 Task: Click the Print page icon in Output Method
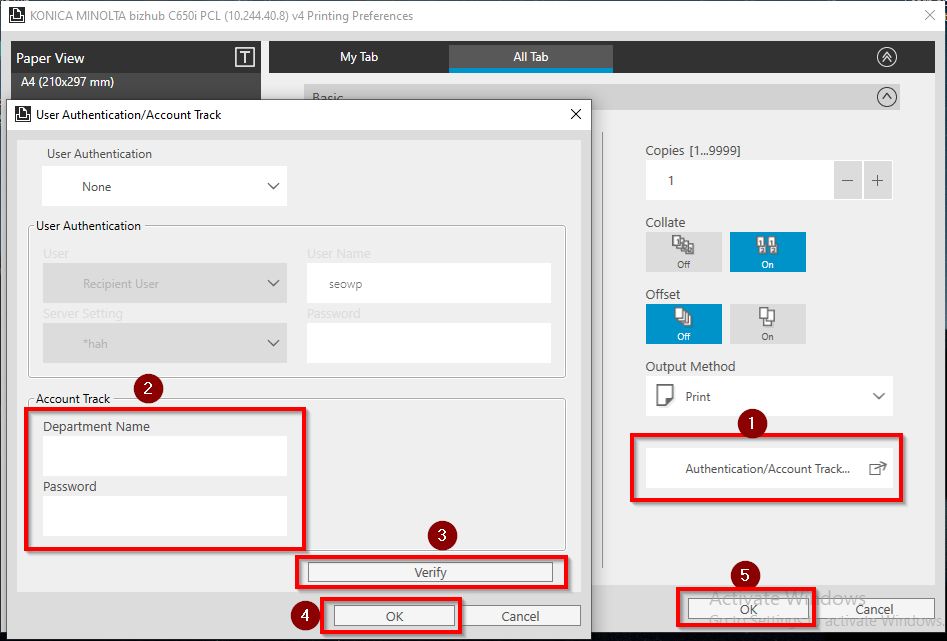pyautogui.click(x=663, y=396)
